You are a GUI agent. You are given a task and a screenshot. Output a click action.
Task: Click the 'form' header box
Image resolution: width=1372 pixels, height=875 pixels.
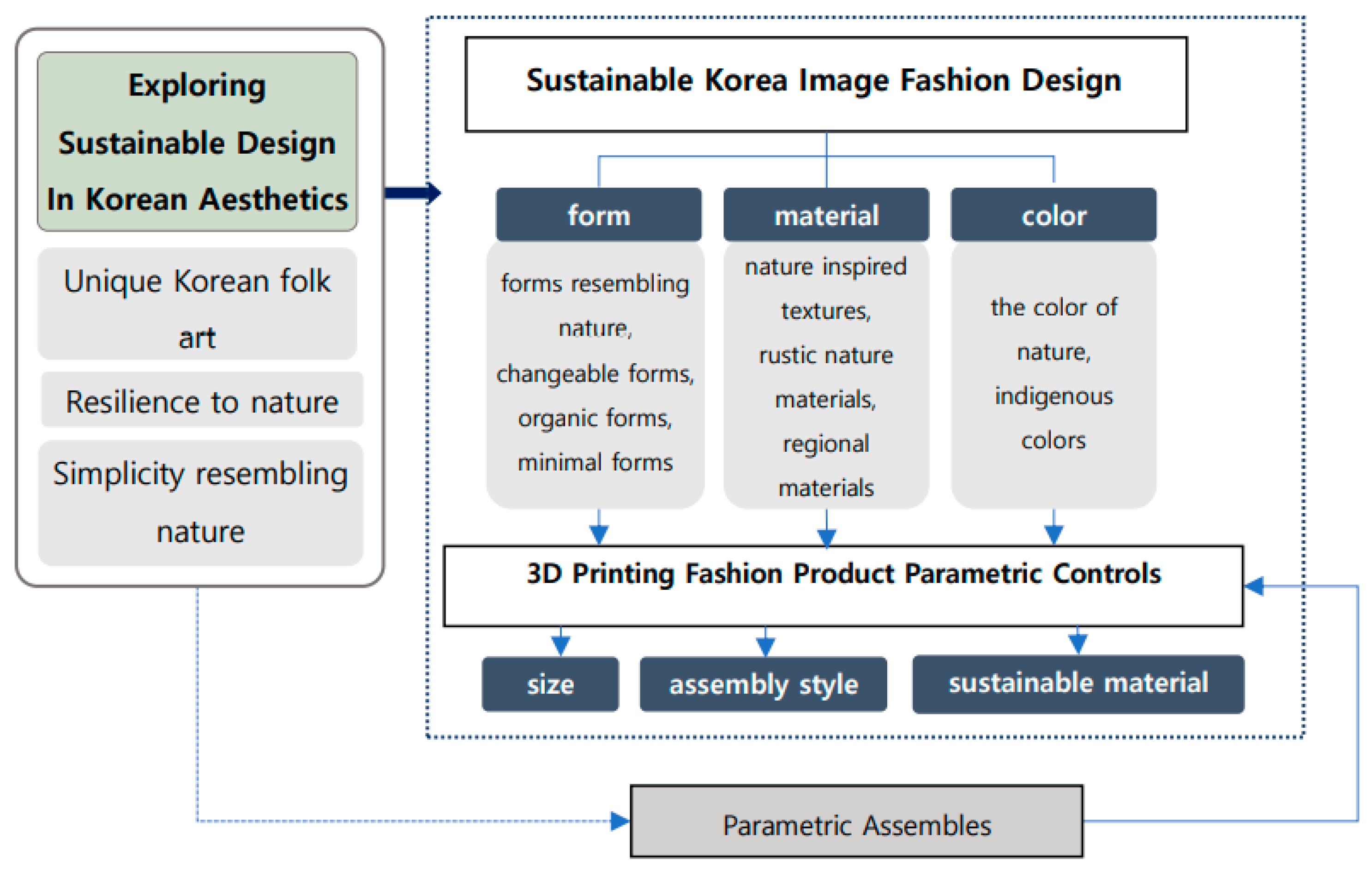[598, 216]
